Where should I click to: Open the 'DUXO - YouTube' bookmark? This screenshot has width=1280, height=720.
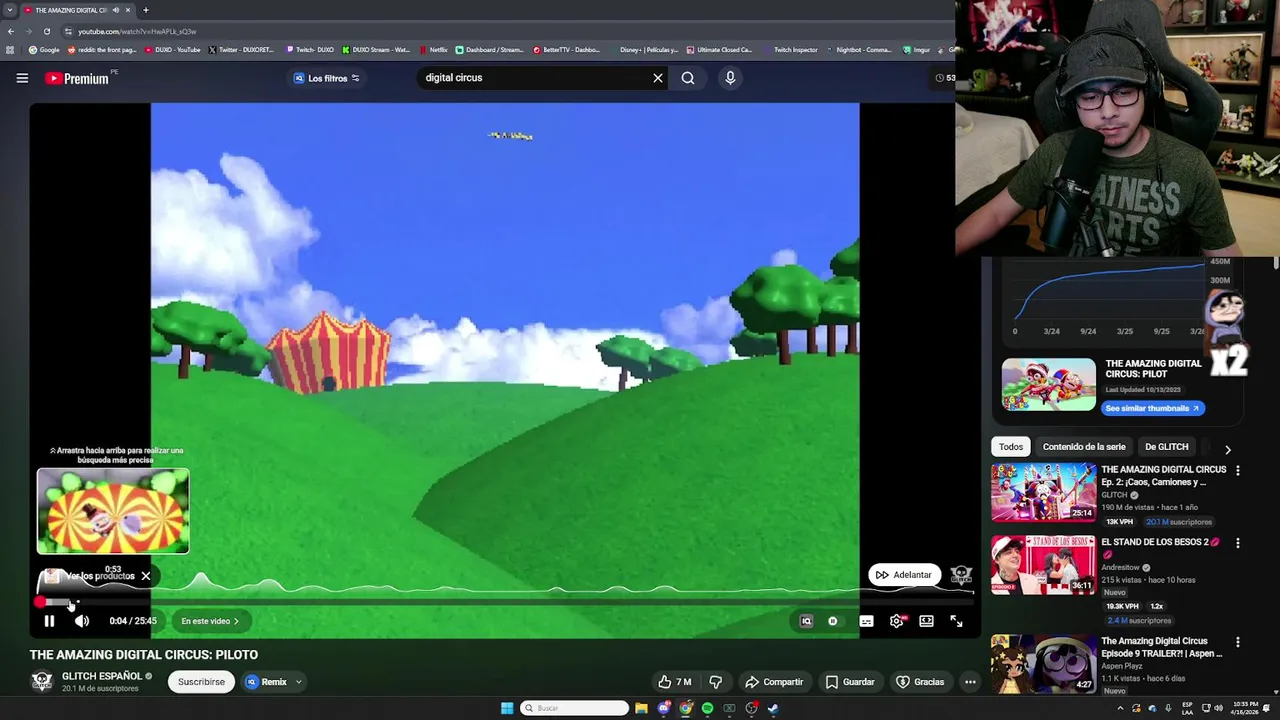pyautogui.click(x=172, y=49)
